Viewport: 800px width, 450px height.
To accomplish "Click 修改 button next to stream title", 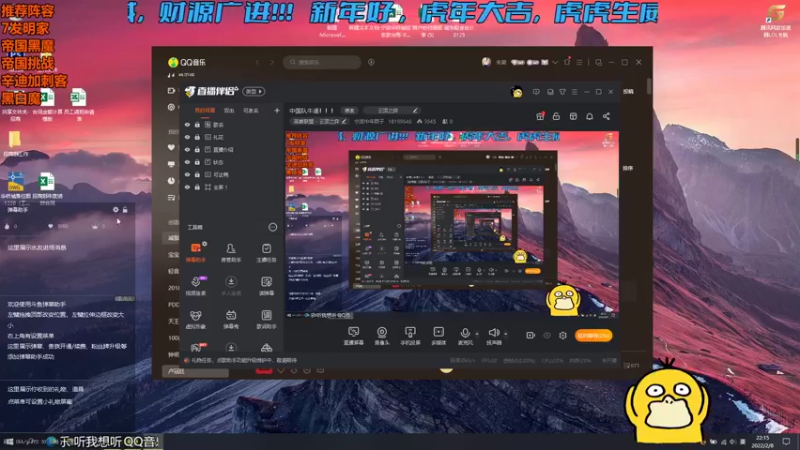I will pos(349,110).
